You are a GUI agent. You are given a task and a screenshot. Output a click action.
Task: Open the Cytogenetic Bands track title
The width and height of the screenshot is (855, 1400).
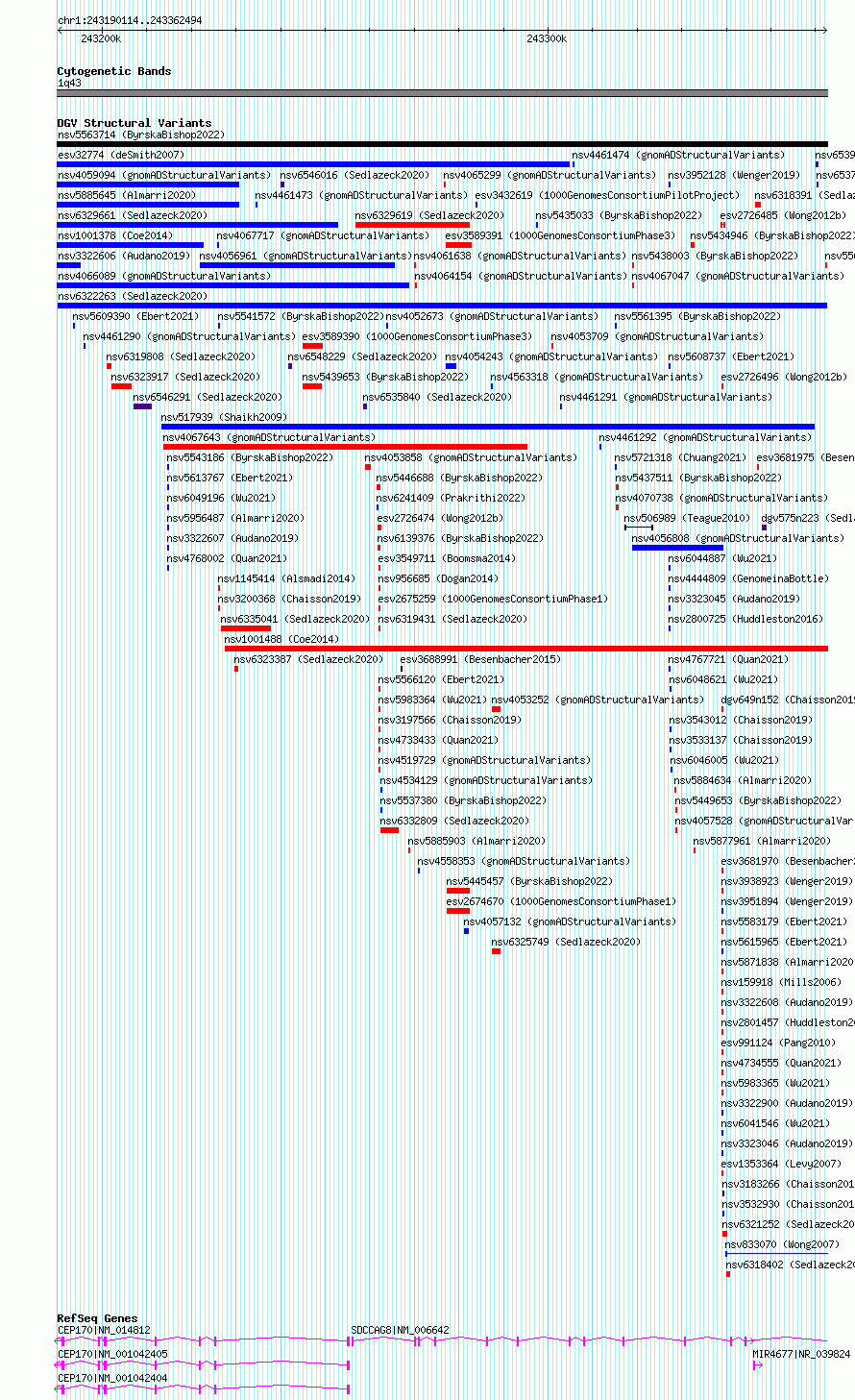[114, 71]
